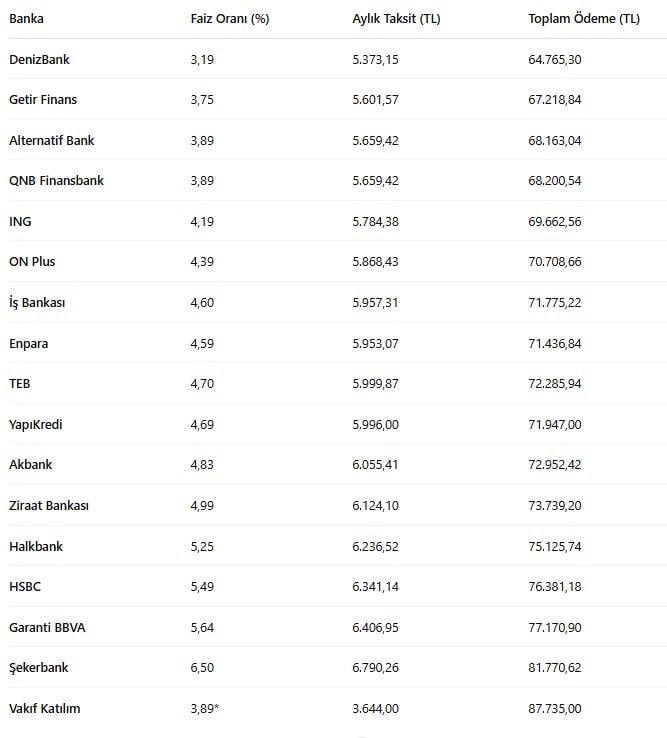Click the ING interest rate 4,19
The width and height of the screenshot is (667, 738).
[x=202, y=222]
